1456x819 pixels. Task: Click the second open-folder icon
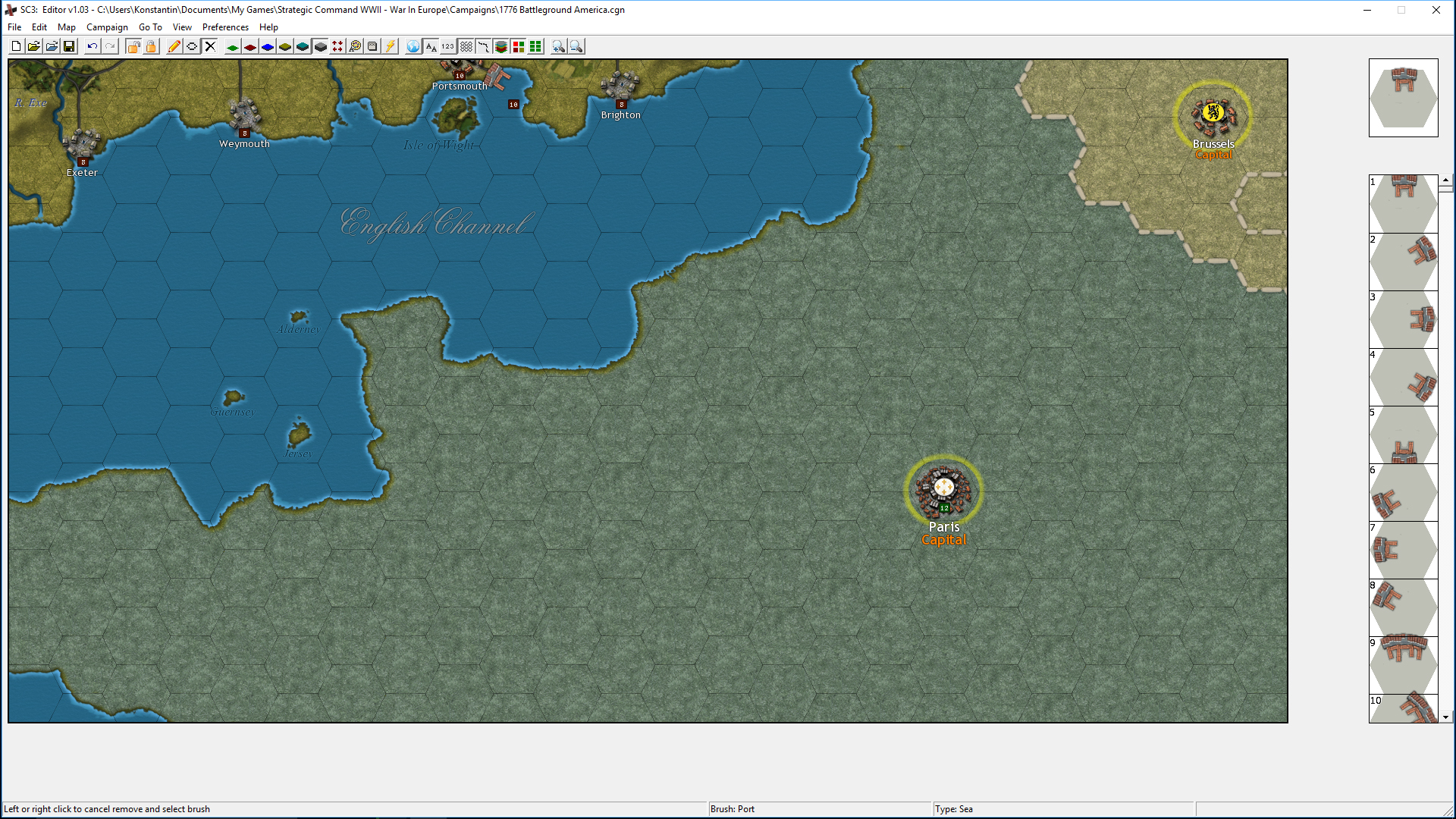pyautogui.click(x=51, y=46)
